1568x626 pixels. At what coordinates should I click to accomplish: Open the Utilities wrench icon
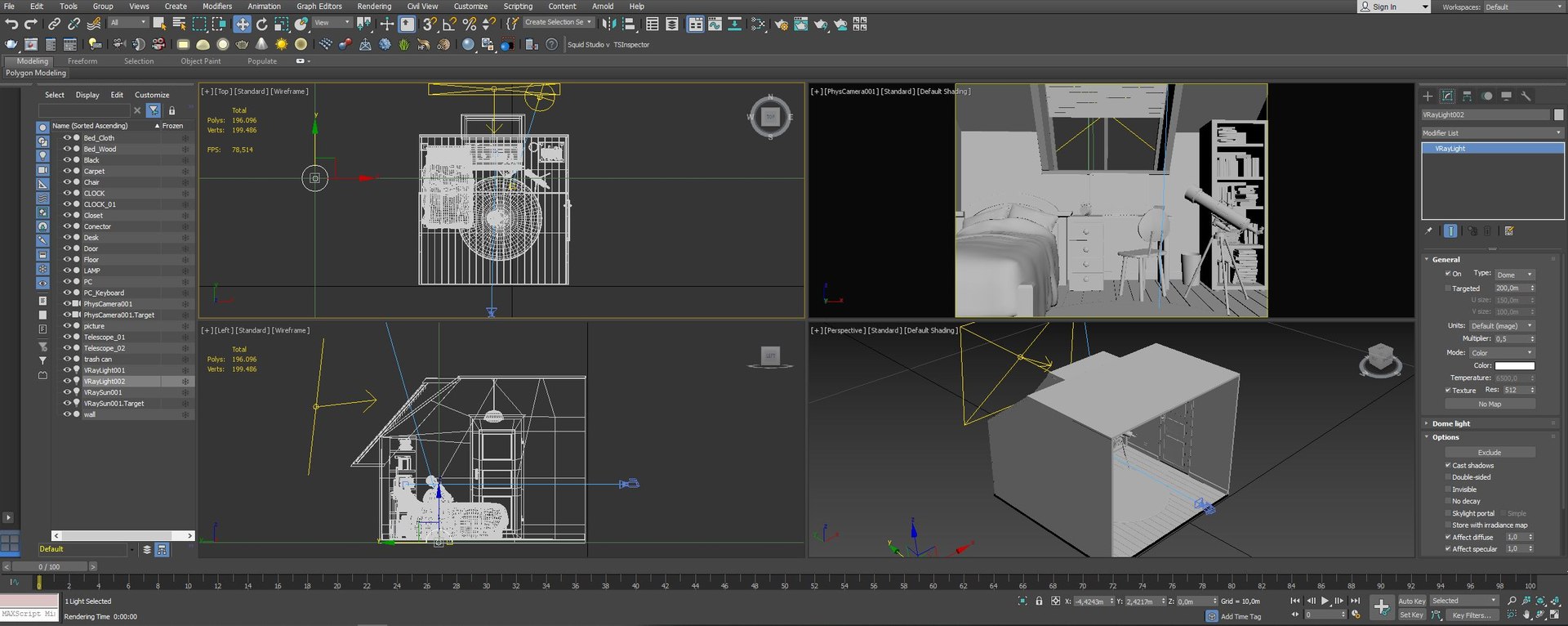[1526, 96]
